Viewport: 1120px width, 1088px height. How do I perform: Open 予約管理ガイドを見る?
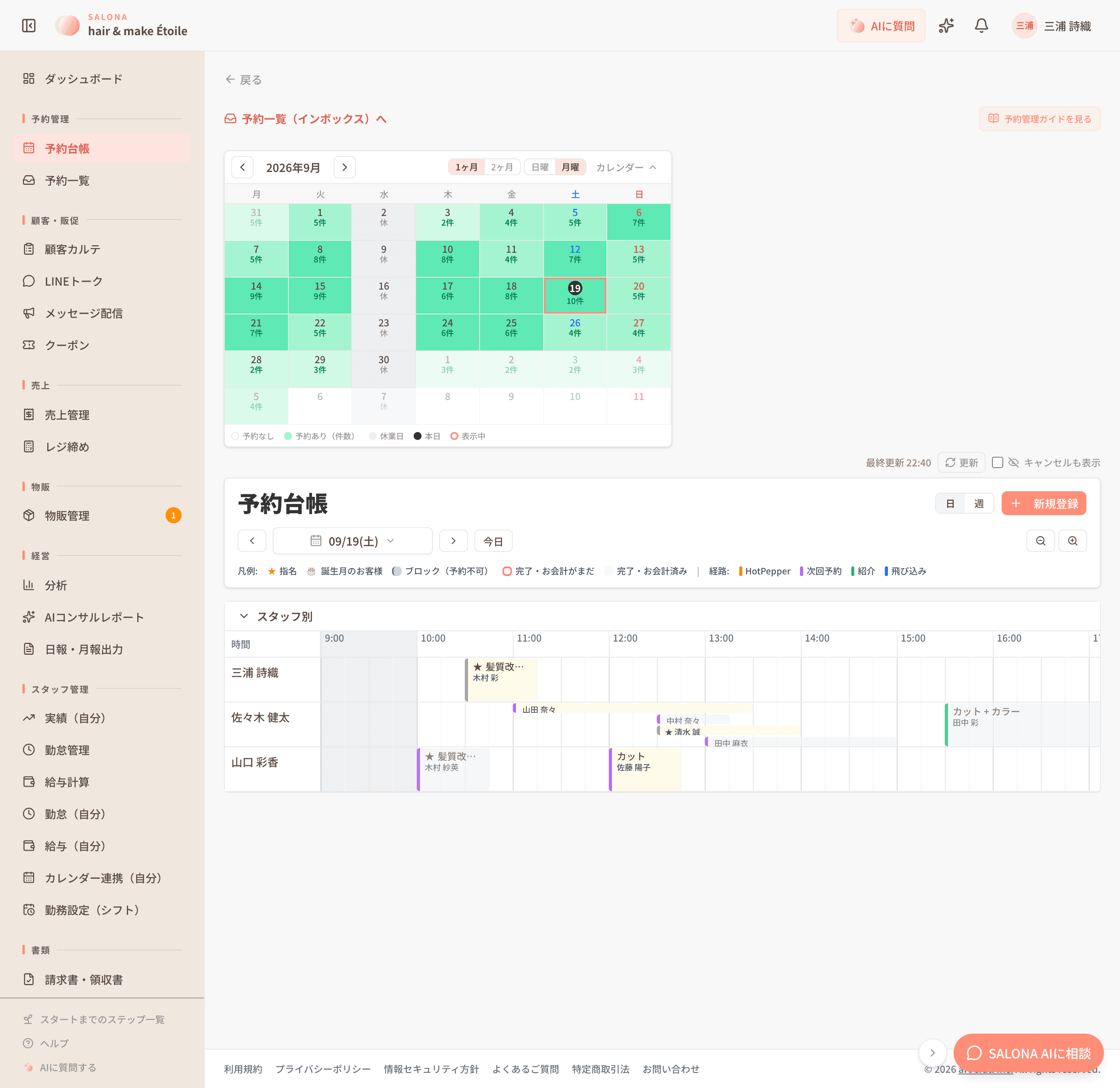point(1040,119)
